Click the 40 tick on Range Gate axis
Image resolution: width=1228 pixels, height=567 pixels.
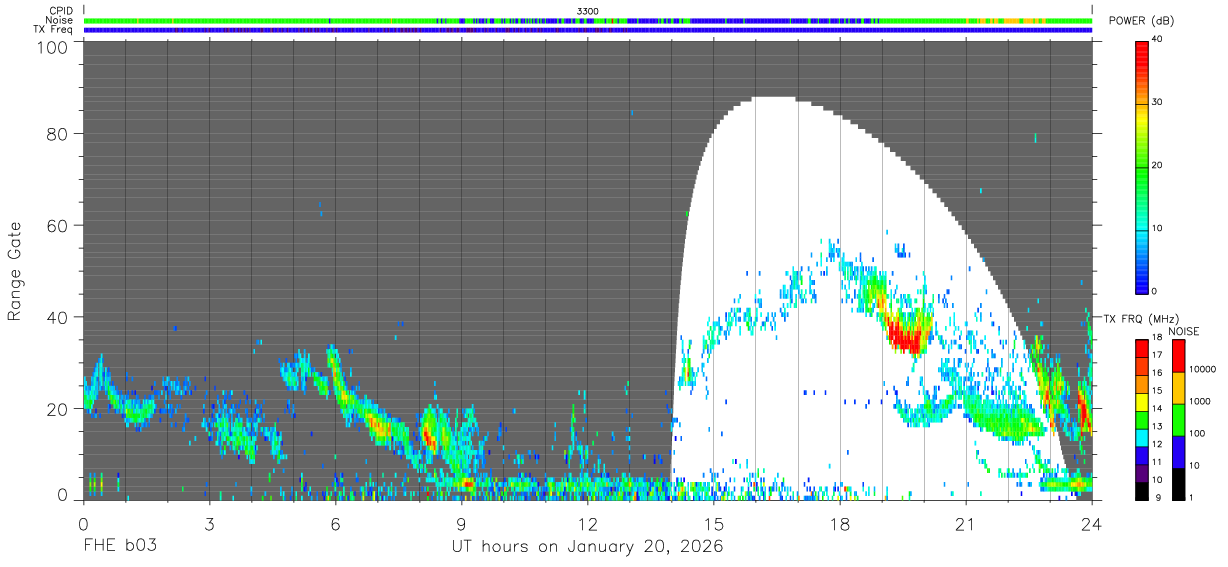coord(56,317)
